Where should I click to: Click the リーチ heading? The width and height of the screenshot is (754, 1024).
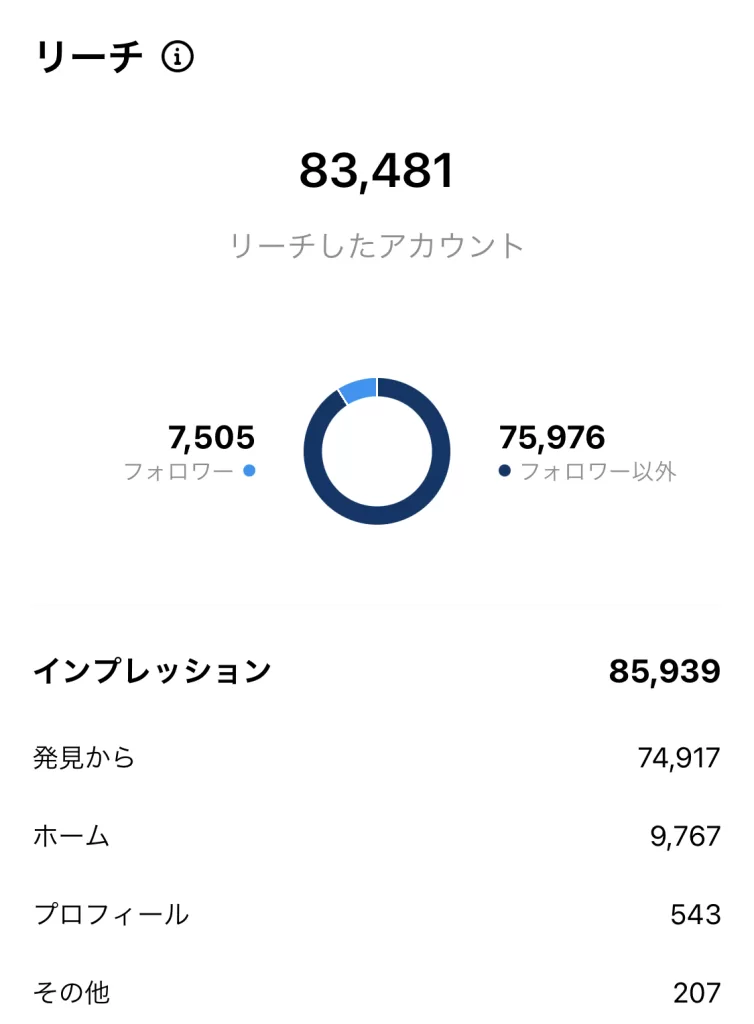pos(89,58)
